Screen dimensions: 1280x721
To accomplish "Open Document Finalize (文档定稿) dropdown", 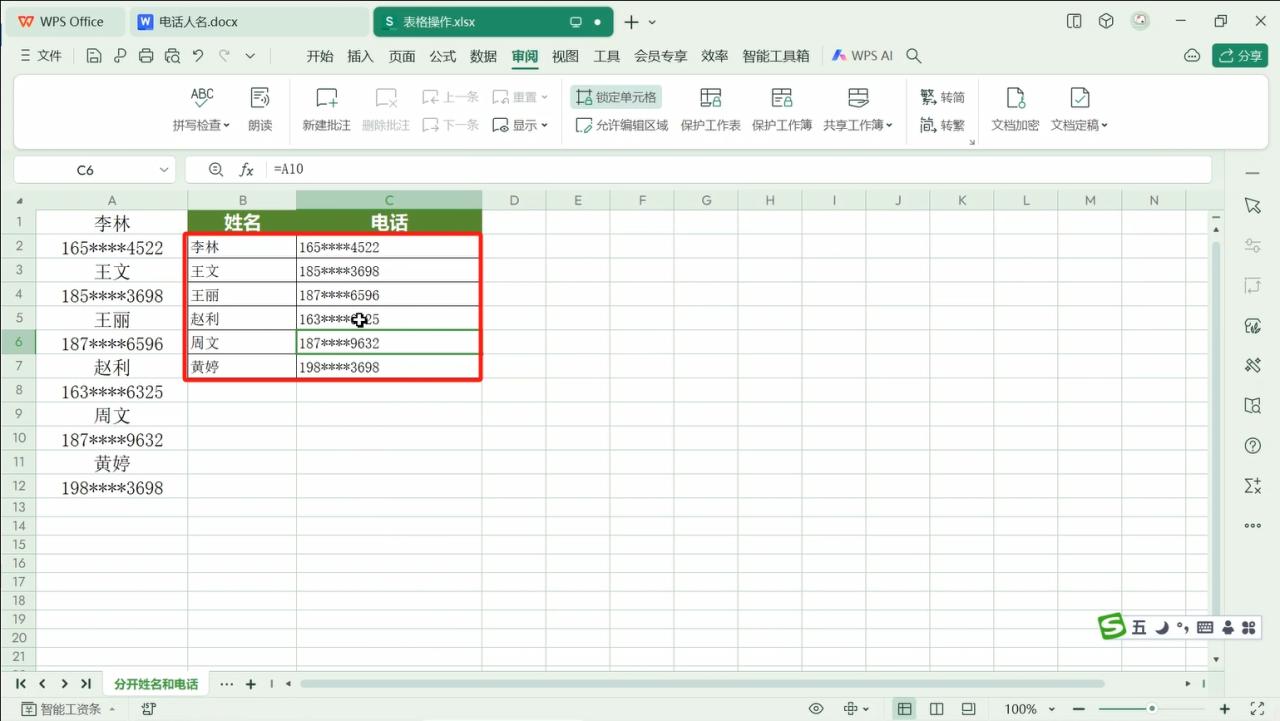I will click(x=1079, y=110).
